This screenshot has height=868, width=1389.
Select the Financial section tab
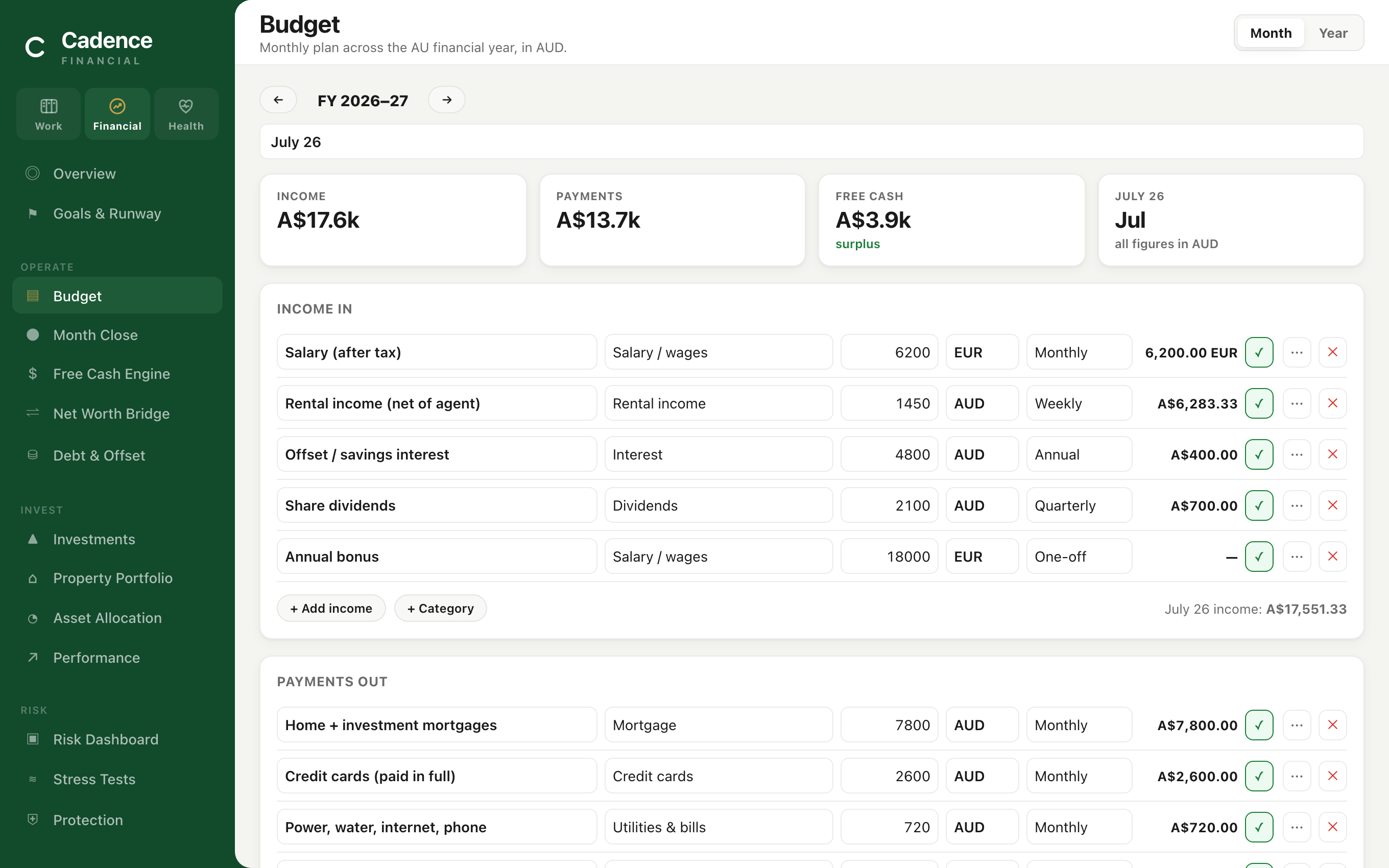[117, 114]
